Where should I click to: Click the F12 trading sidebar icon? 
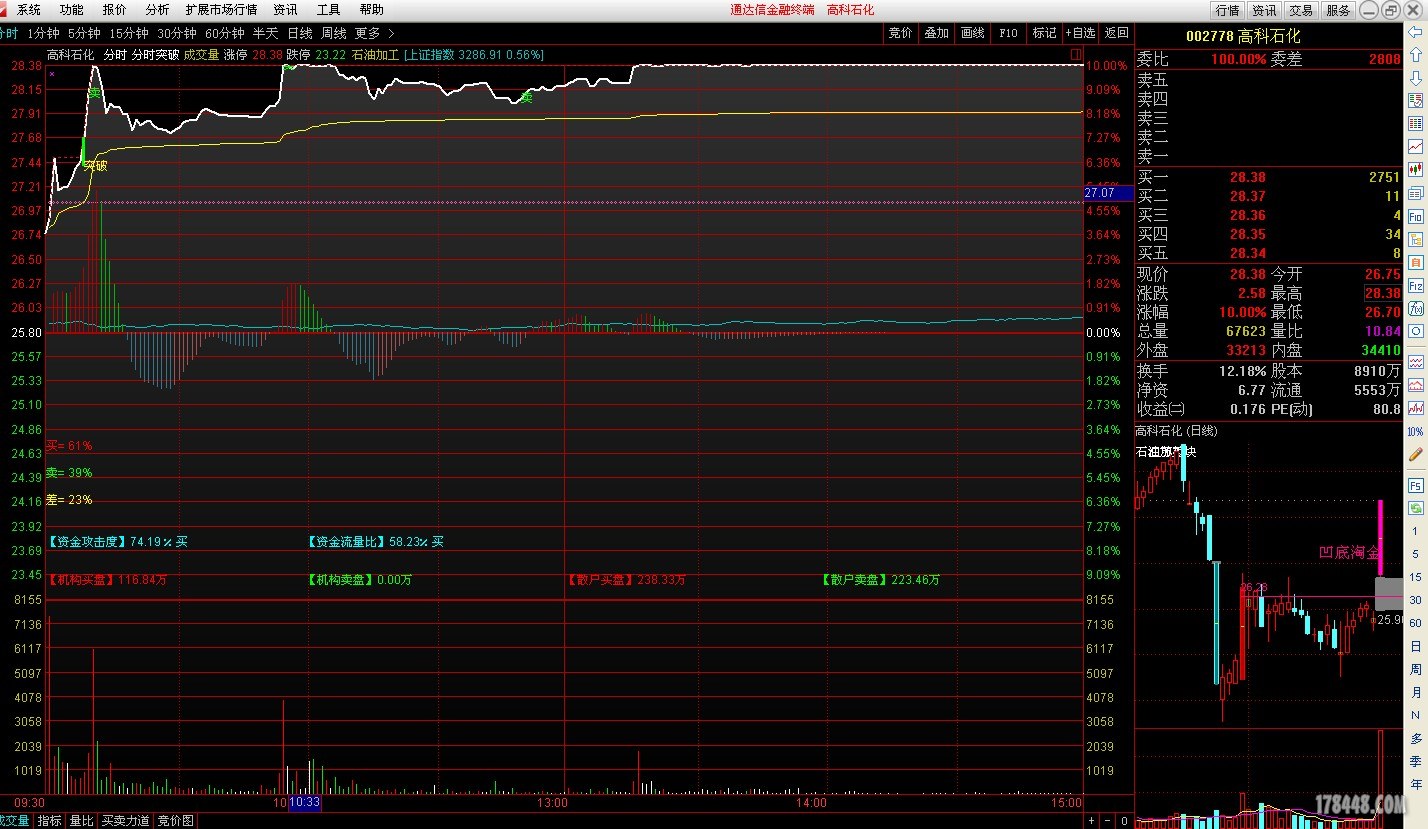coord(1415,285)
